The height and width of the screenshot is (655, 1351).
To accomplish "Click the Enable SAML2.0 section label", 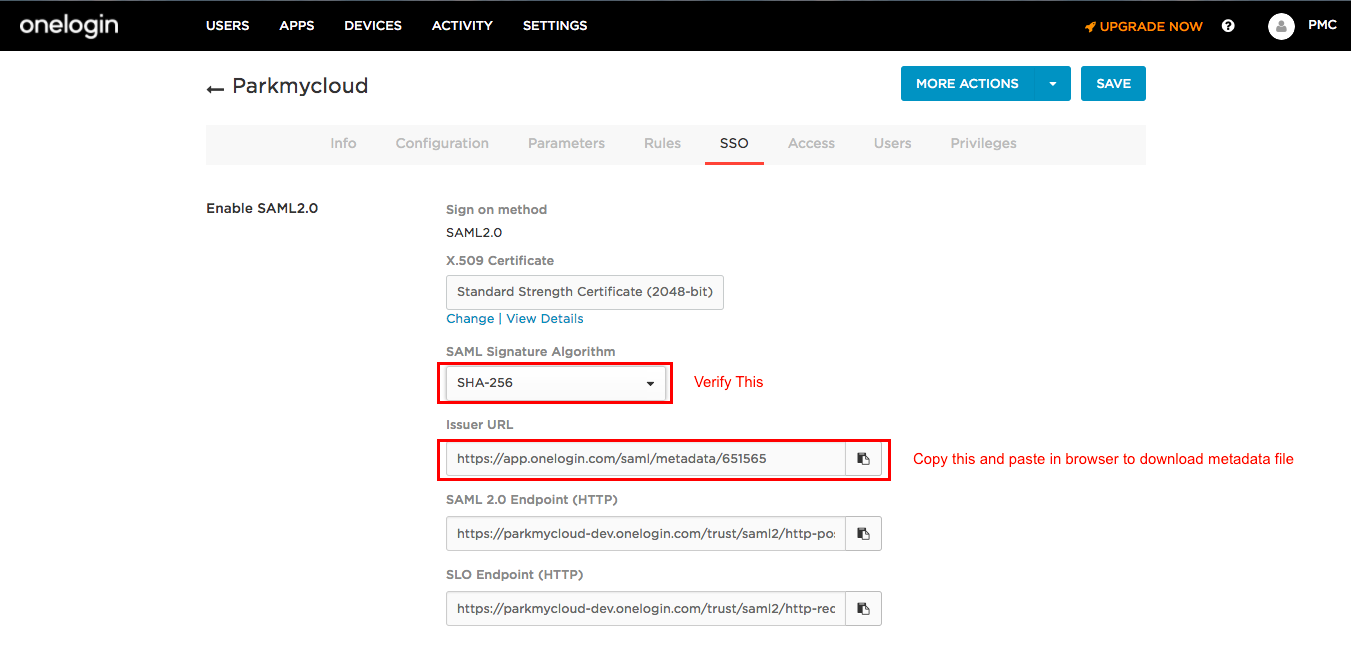I will pos(262,208).
